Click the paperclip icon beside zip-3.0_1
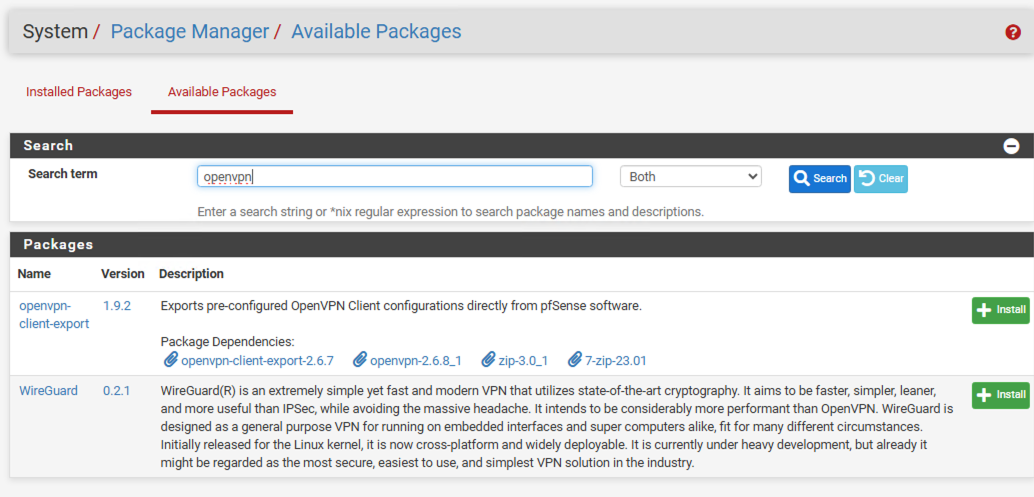The height and width of the screenshot is (497, 1034). point(488,360)
